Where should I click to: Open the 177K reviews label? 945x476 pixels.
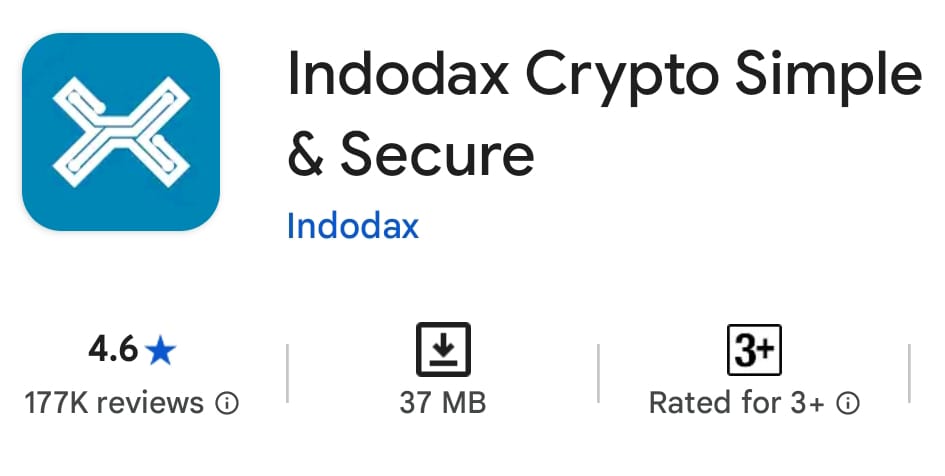coord(114,404)
